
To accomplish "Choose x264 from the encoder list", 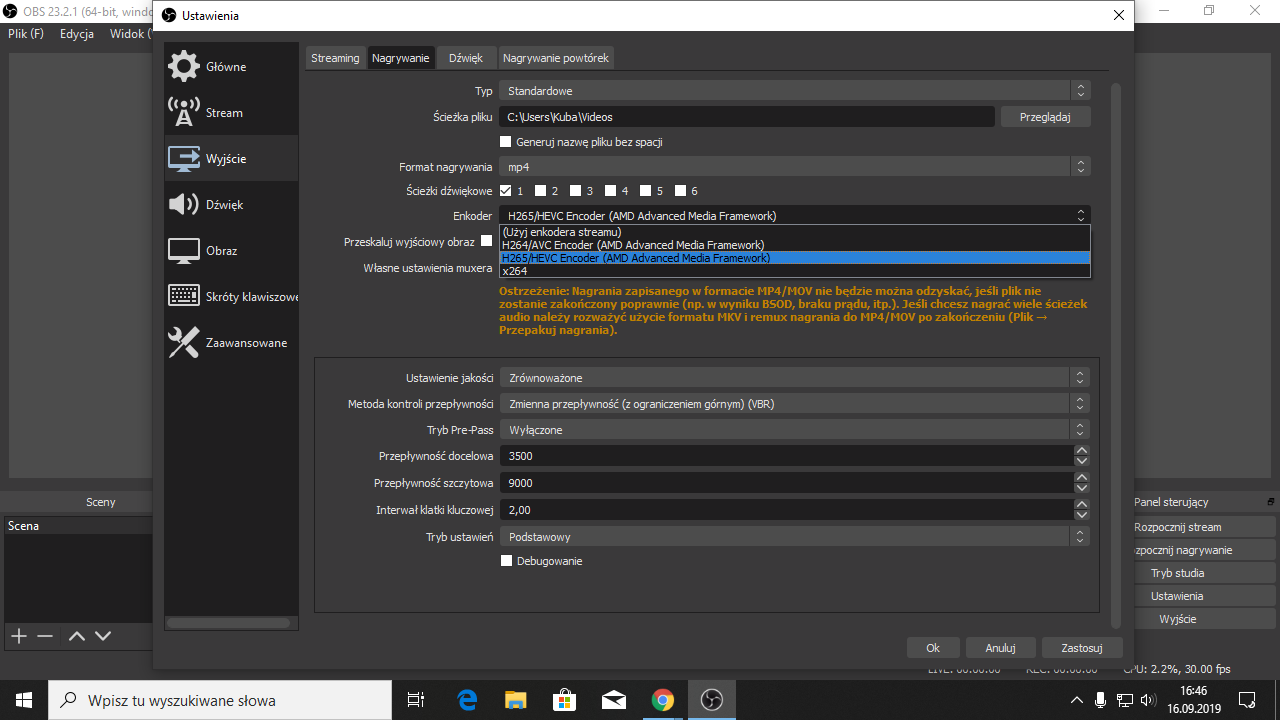I will [794, 271].
